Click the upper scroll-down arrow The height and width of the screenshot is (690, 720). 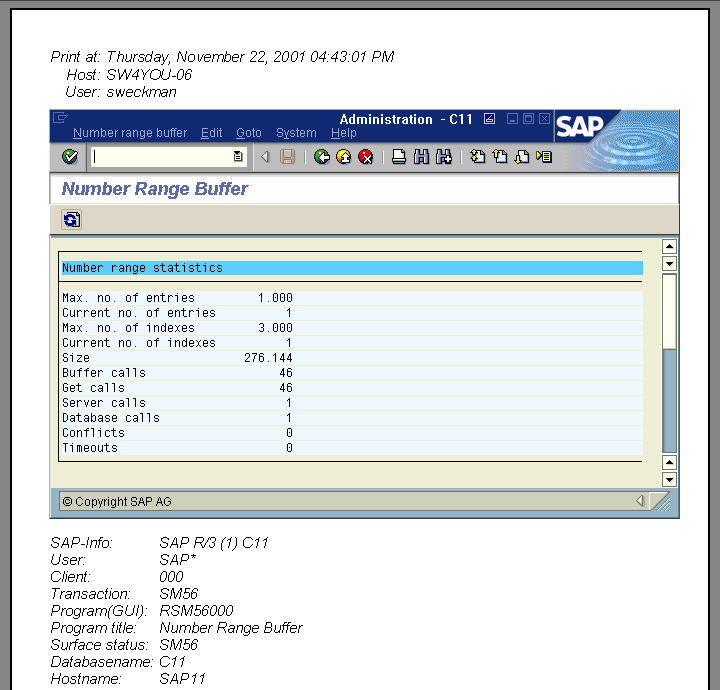tap(669, 264)
